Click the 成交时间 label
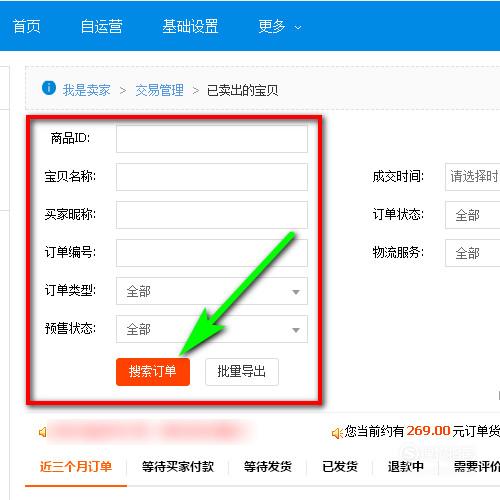 [x=398, y=176]
